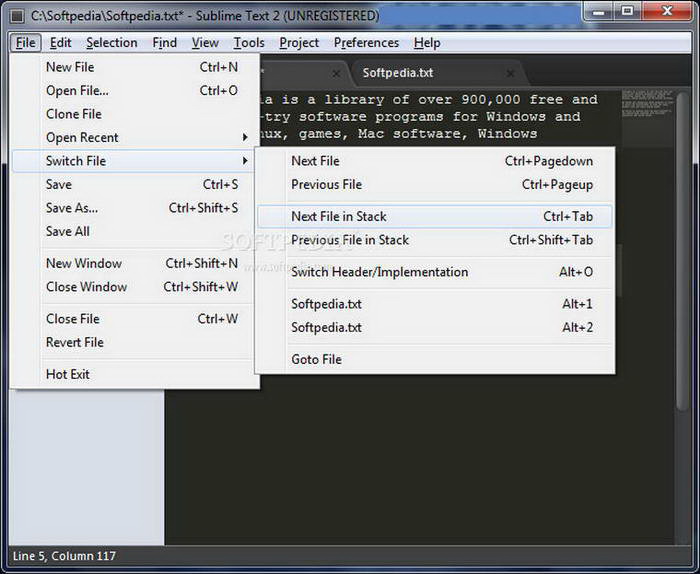Open the Preferences menu
700x574 pixels.
tap(366, 43)
